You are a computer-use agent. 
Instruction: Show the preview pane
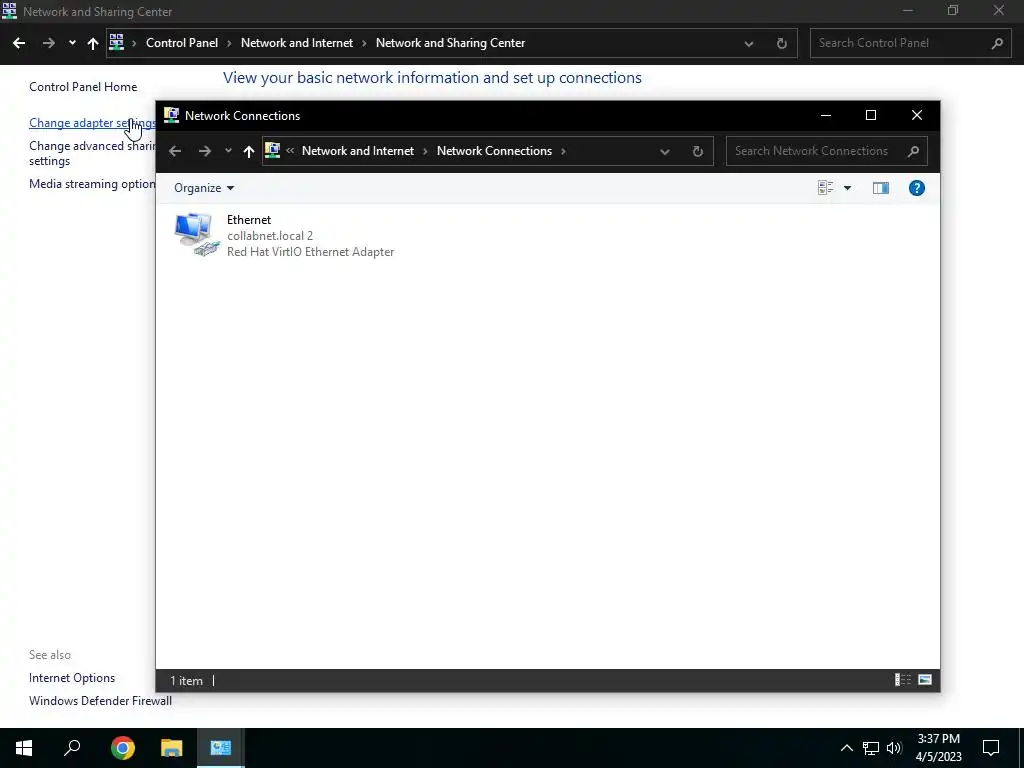(x=881, y=188)
